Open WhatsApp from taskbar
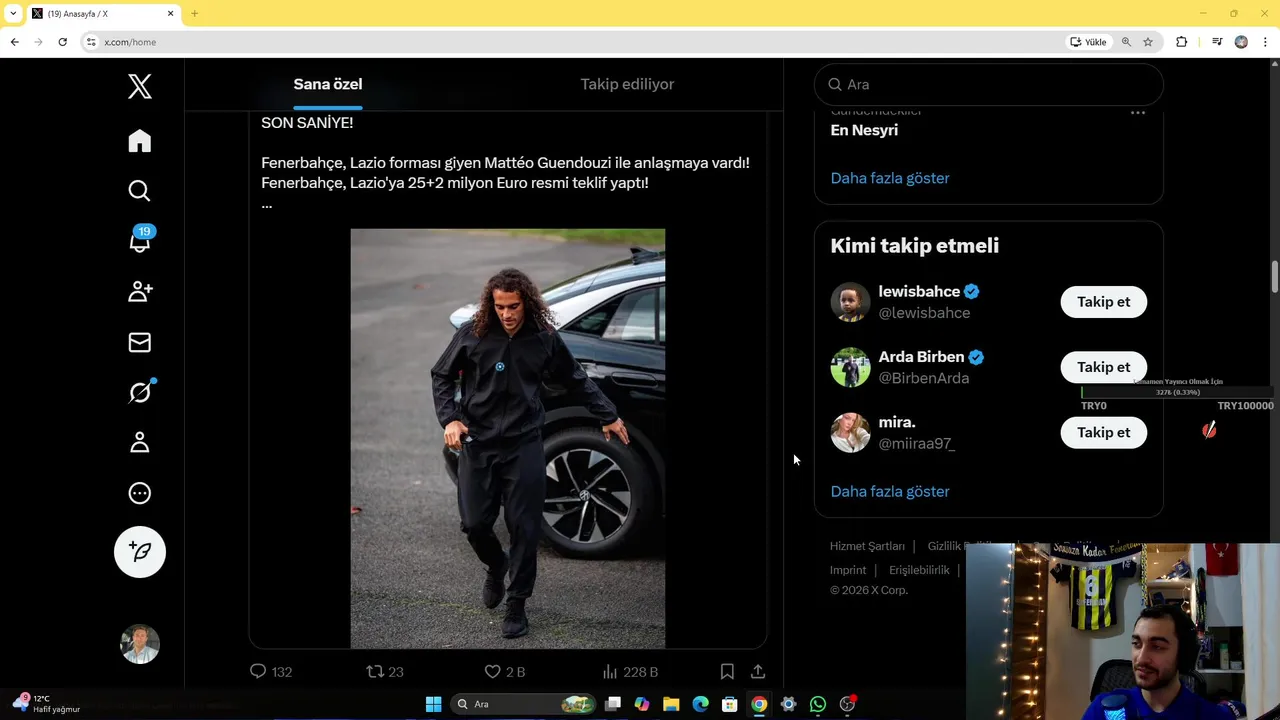This screenshot has height=720, width=1280. [x=818, y=704]
